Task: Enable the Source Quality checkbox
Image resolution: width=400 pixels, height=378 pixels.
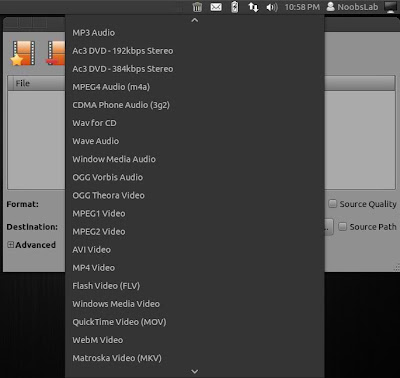Action: [333, 204]
